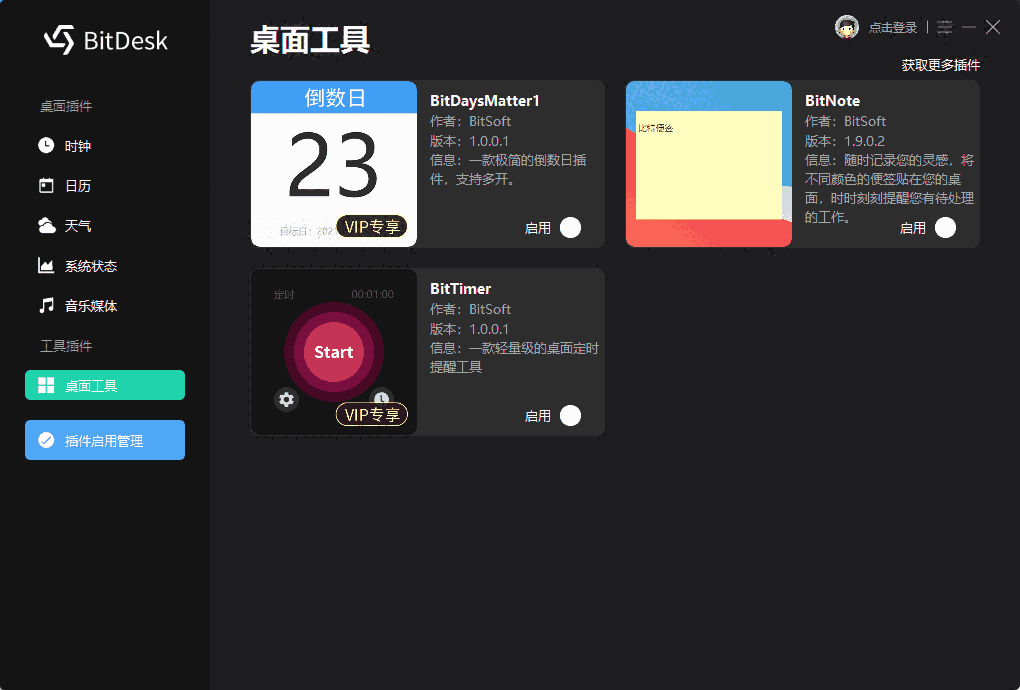Open the hamburger menu near the login area

pyautogui.click(x=944, y=27)
